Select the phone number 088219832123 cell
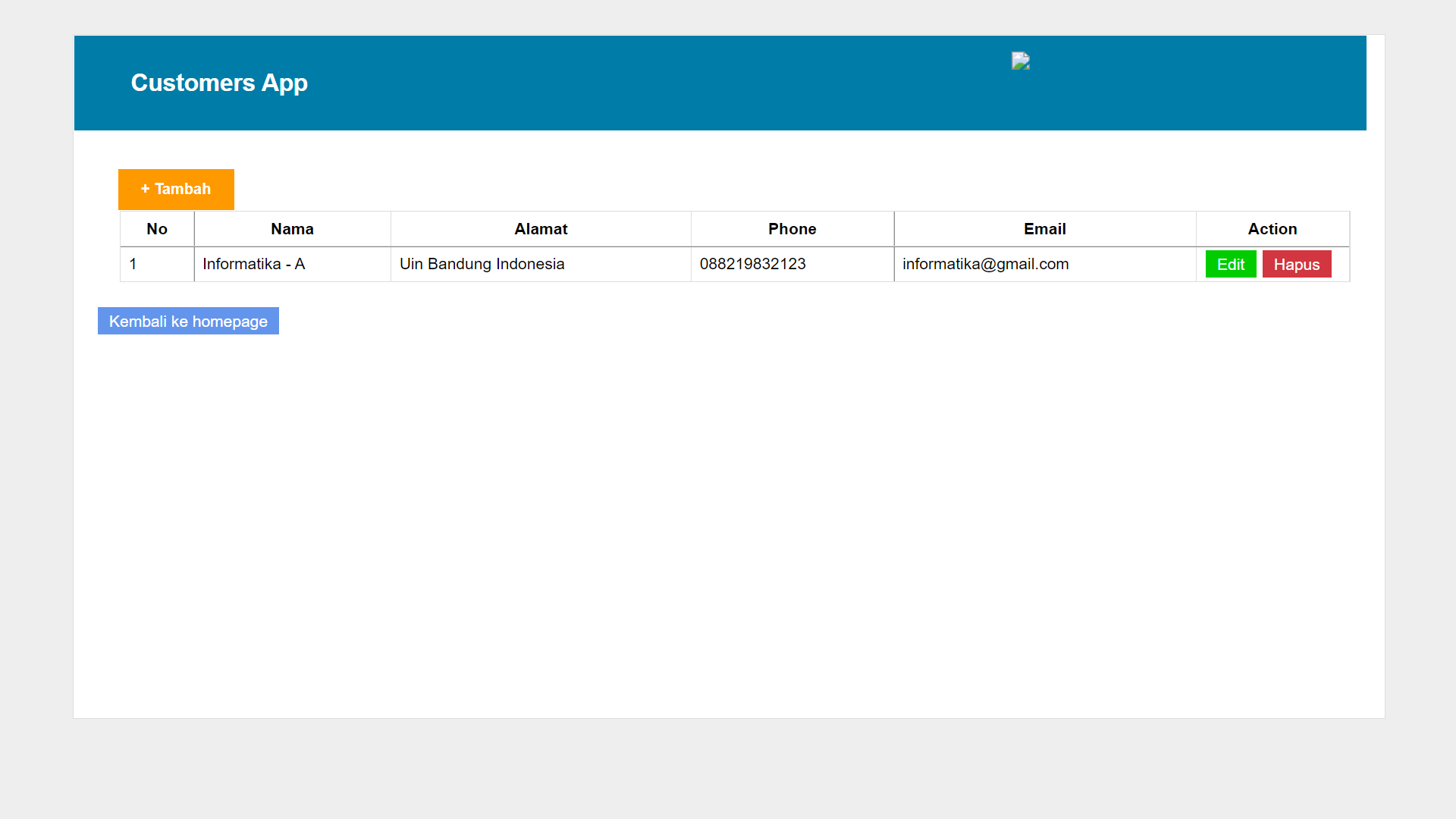 tap(752, 264)
